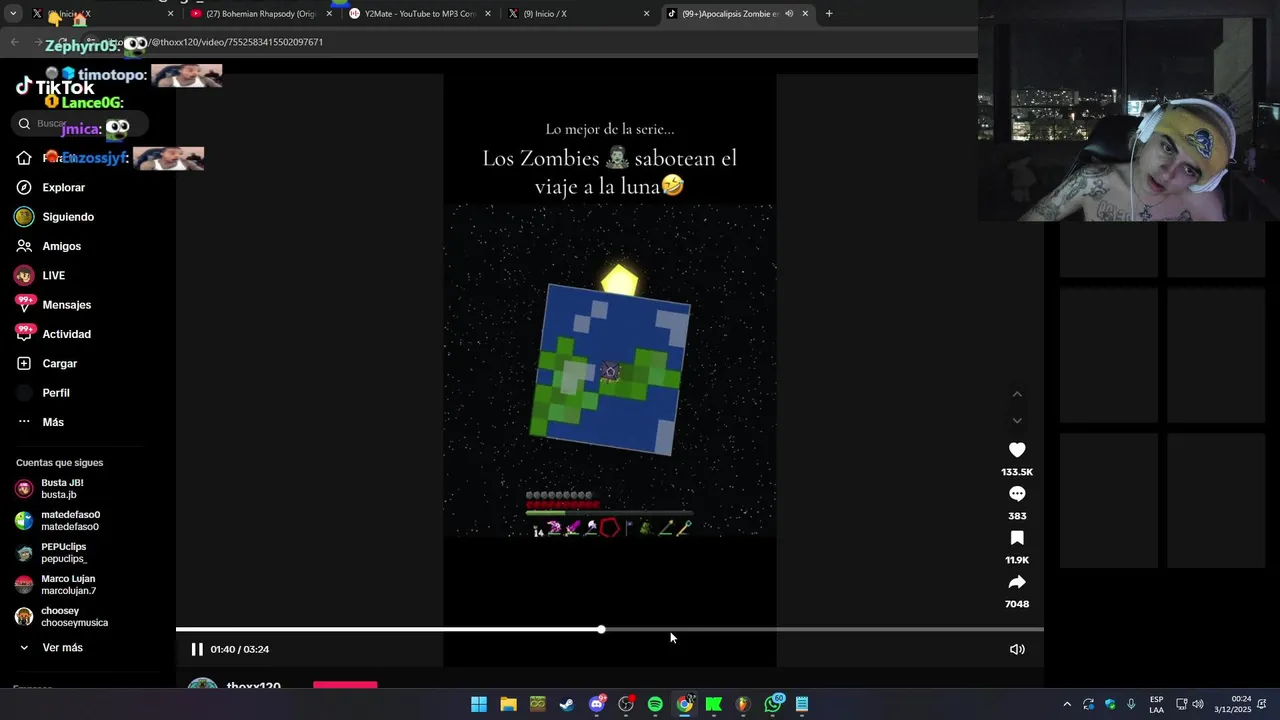Open a new browser tab
Image resolution: width=1280 pixels, height=720 pixels.
pos(829,14)
